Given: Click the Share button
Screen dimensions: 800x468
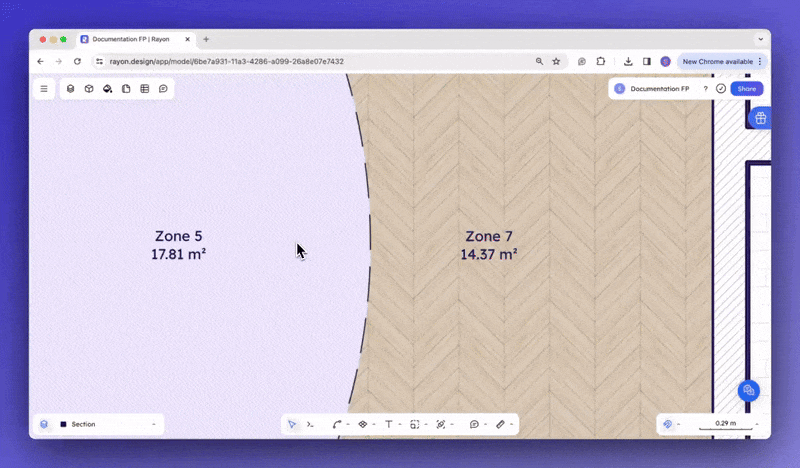Looking at the screenshot, I should [x=747, y=89].
